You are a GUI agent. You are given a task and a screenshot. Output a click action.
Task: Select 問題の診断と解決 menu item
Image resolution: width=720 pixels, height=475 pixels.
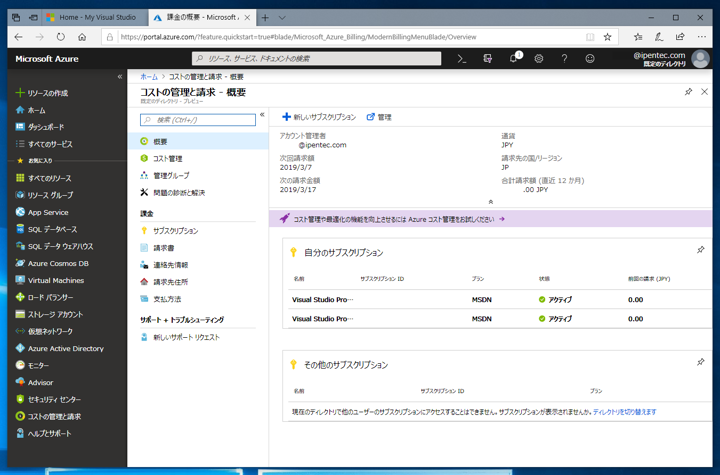[198, 192]
